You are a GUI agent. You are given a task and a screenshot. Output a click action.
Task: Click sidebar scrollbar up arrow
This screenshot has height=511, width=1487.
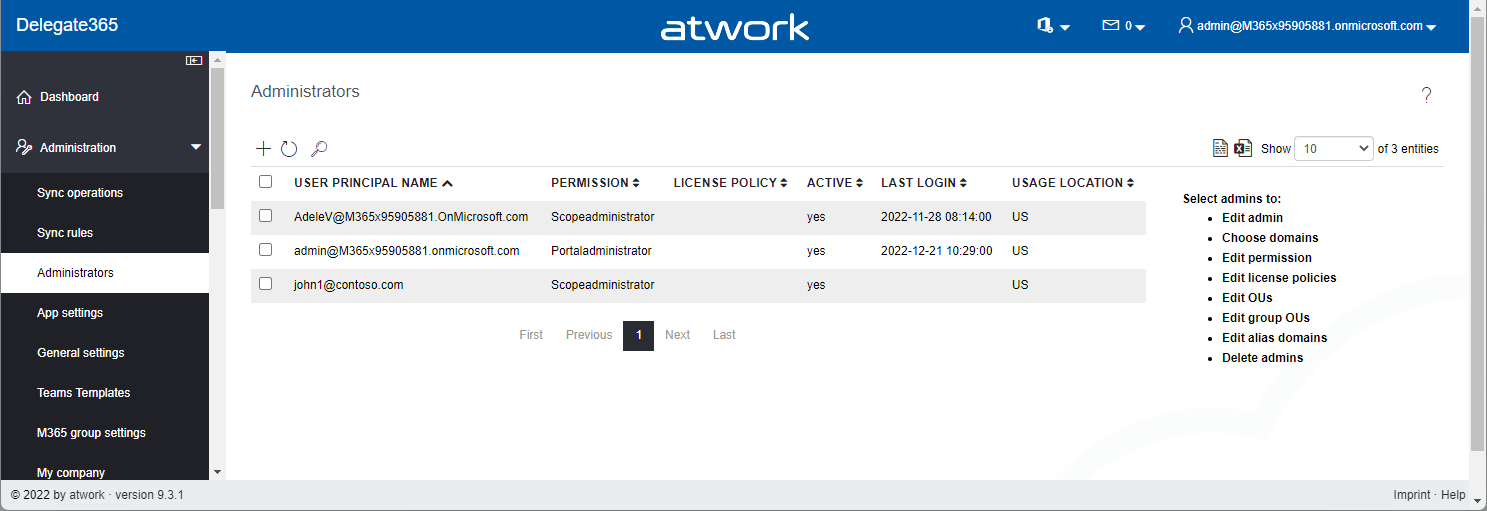[x=217, y=60]
